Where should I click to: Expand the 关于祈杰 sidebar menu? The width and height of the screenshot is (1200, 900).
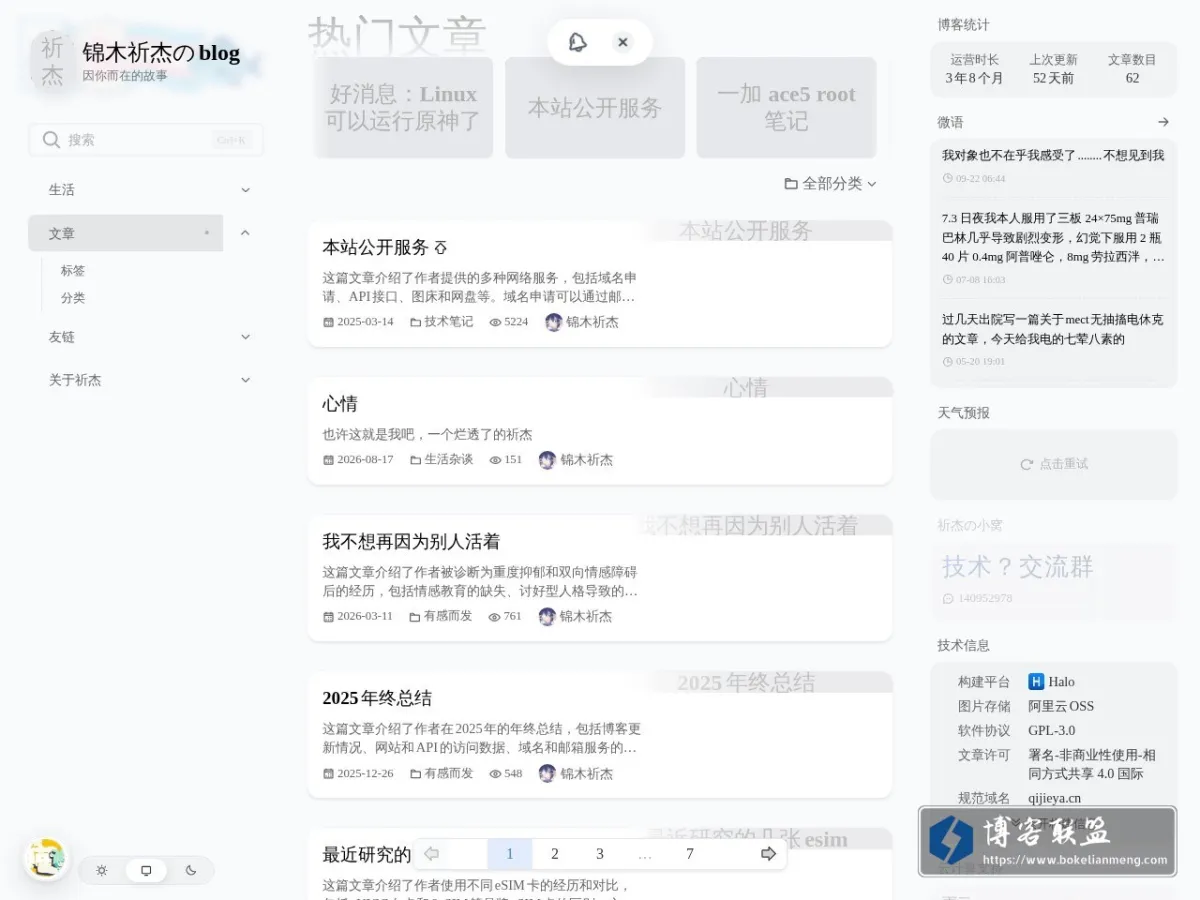(x=245, y=380)
